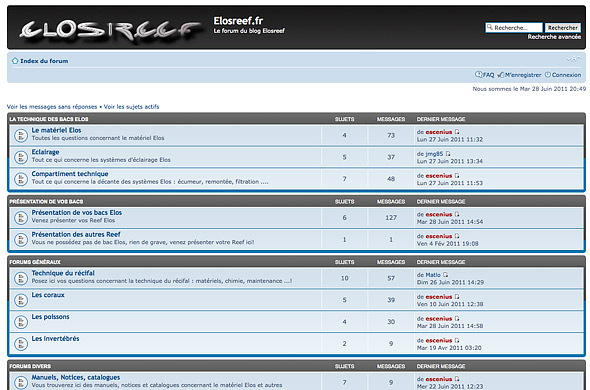The width and height of the screenshot is (590, 390).
Task: Open Le matériel Elos forum
Action: pyautogui.click(x=56, y=130)
